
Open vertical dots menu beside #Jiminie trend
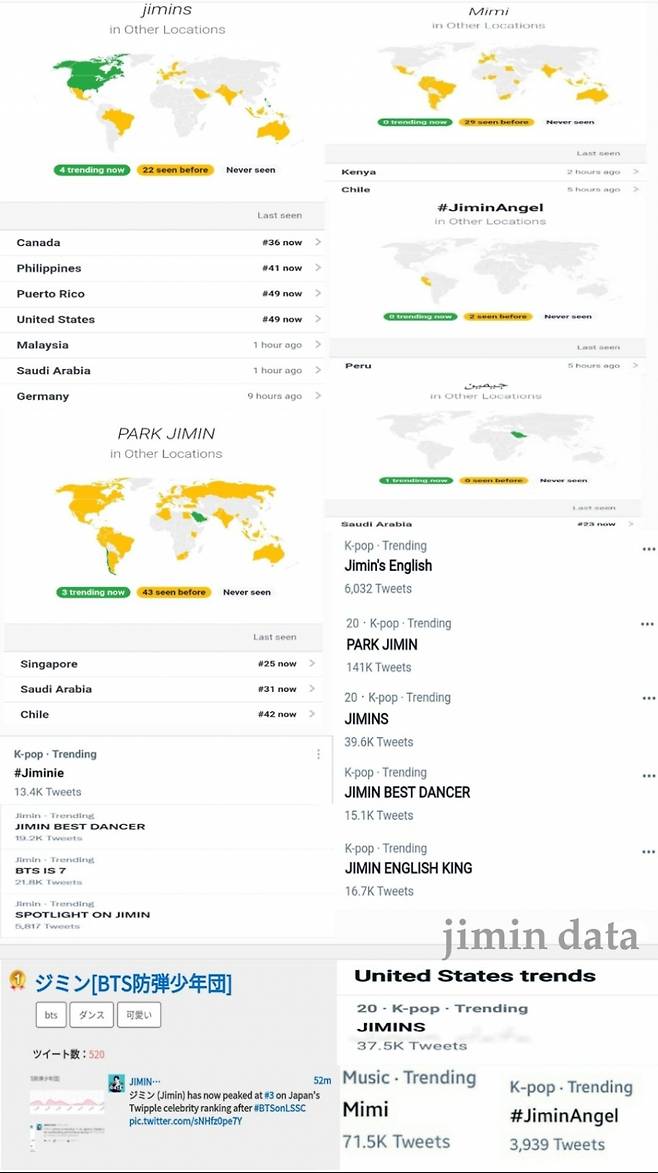[x=319, y=754]
